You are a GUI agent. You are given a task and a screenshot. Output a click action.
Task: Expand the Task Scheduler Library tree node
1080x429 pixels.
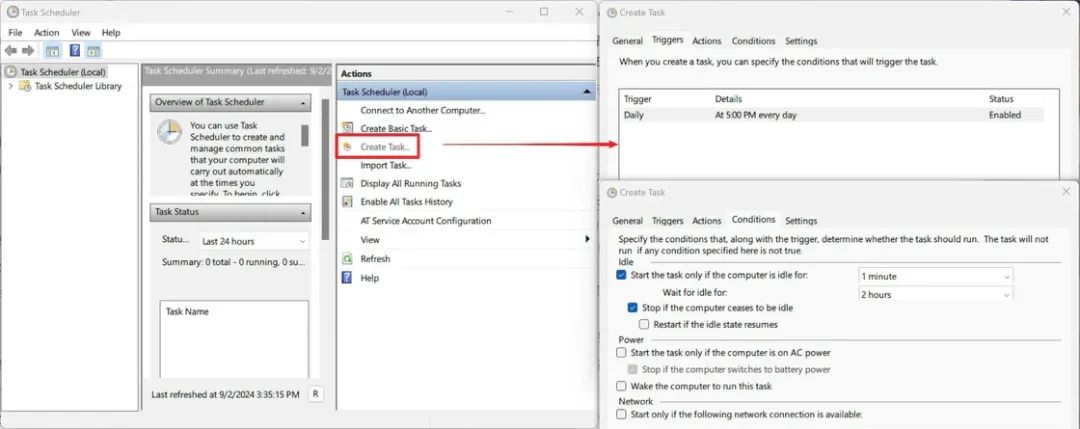pos(10,86)
